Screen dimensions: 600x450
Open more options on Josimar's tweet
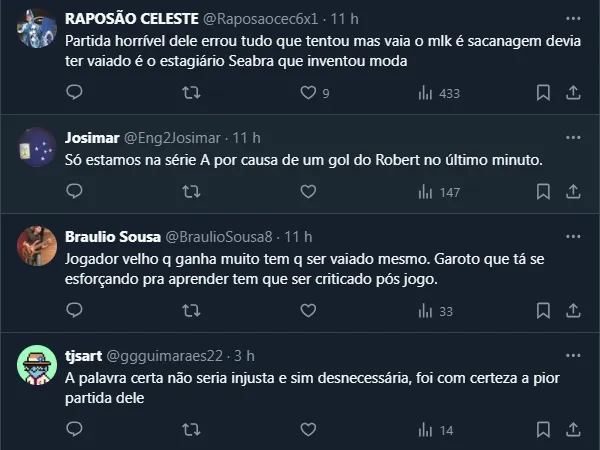[572, 137]
